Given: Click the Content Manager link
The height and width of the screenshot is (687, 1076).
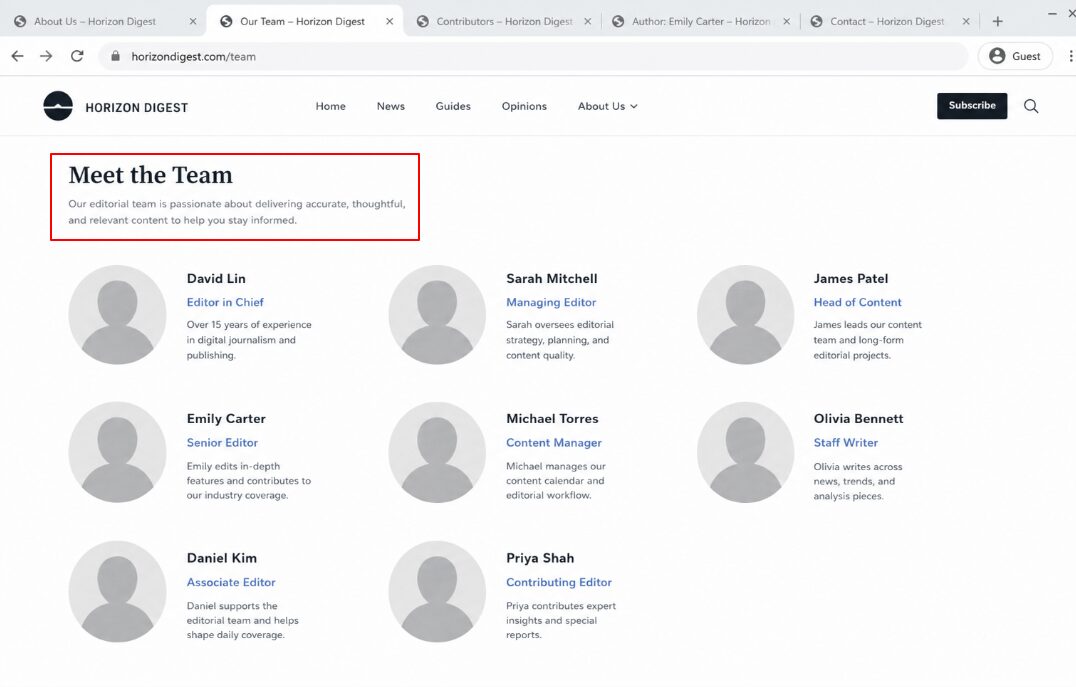Looking at the screenshot, I should pos(554,443).
